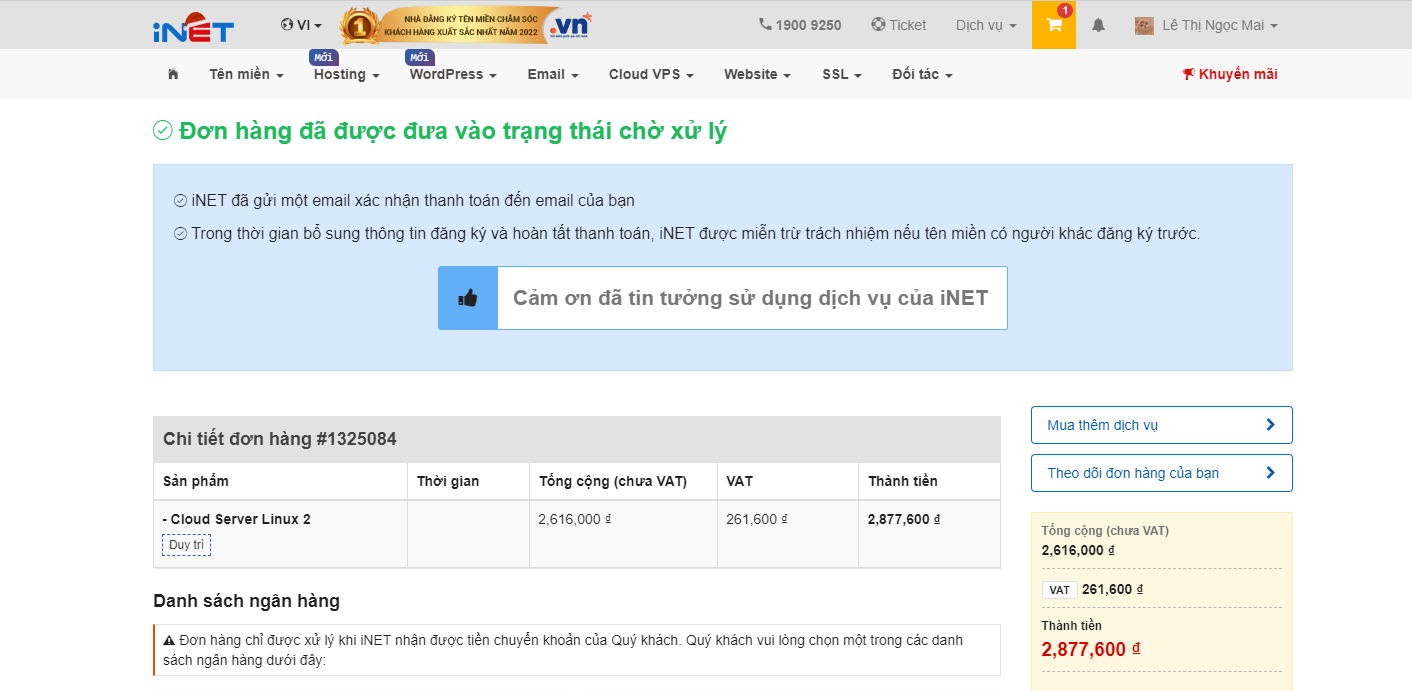Expand the Cloud VPS menu
The image size is (1412, 691).
[651, 74]
